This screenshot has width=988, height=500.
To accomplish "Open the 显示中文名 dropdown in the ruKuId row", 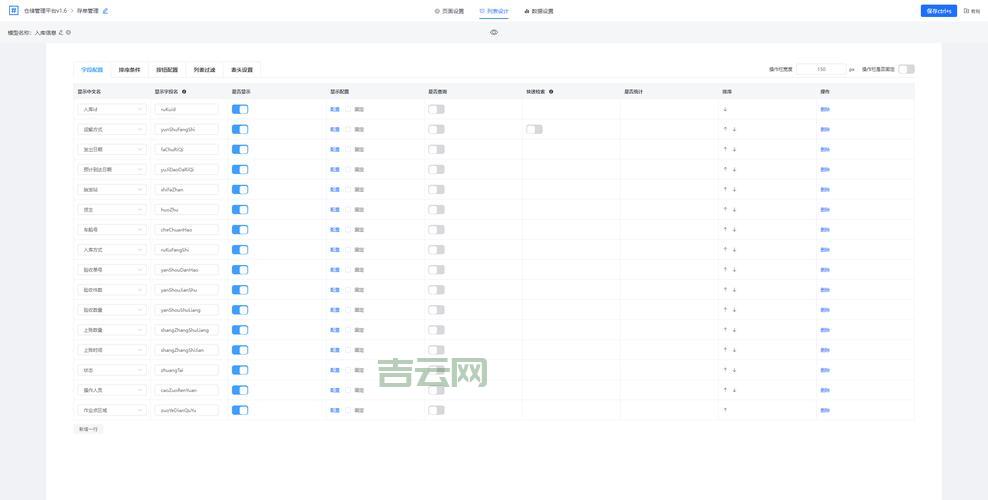I will 112,109.
